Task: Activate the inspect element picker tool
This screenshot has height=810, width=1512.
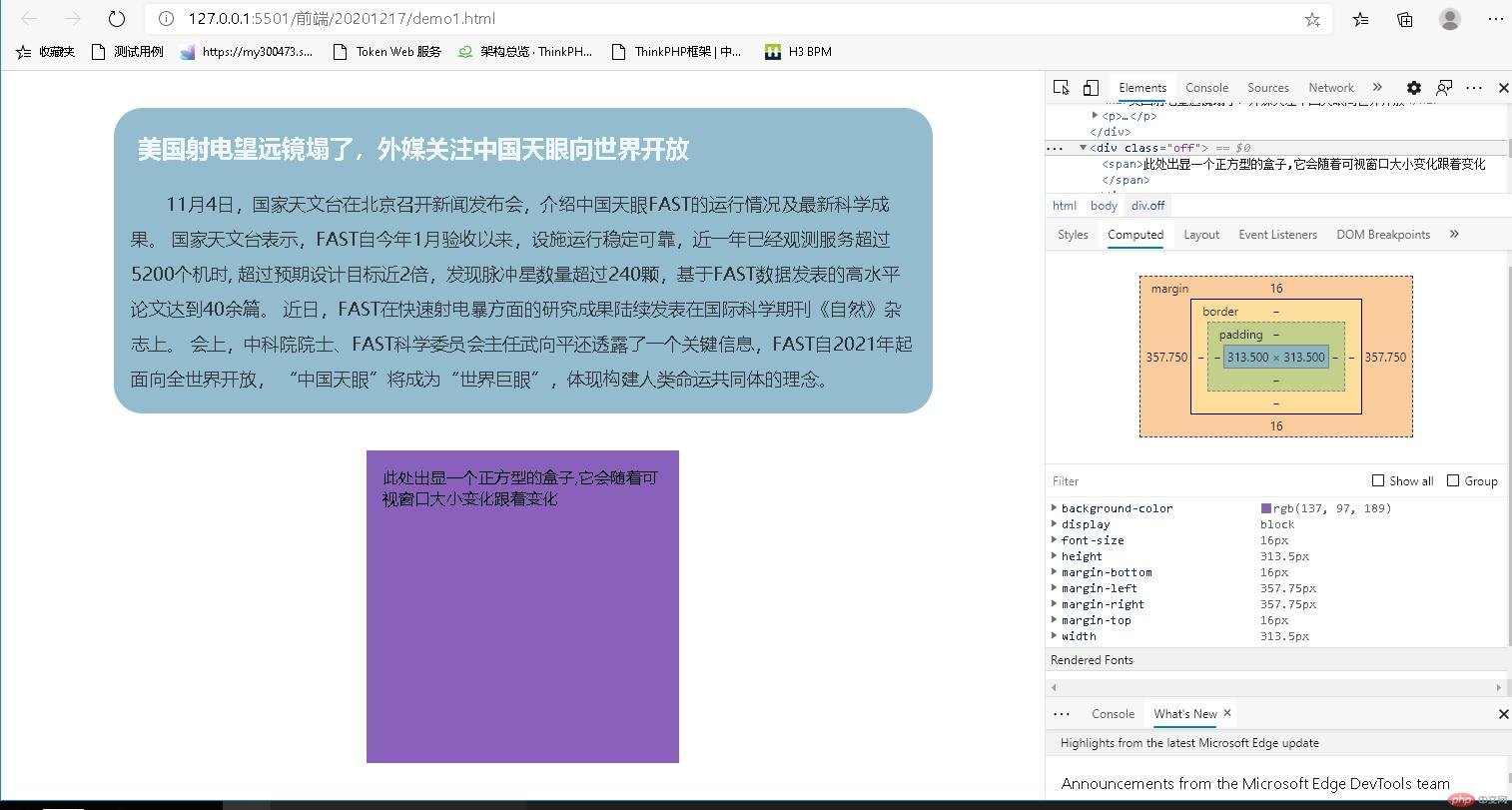Action: click(x=1062, y=88)
